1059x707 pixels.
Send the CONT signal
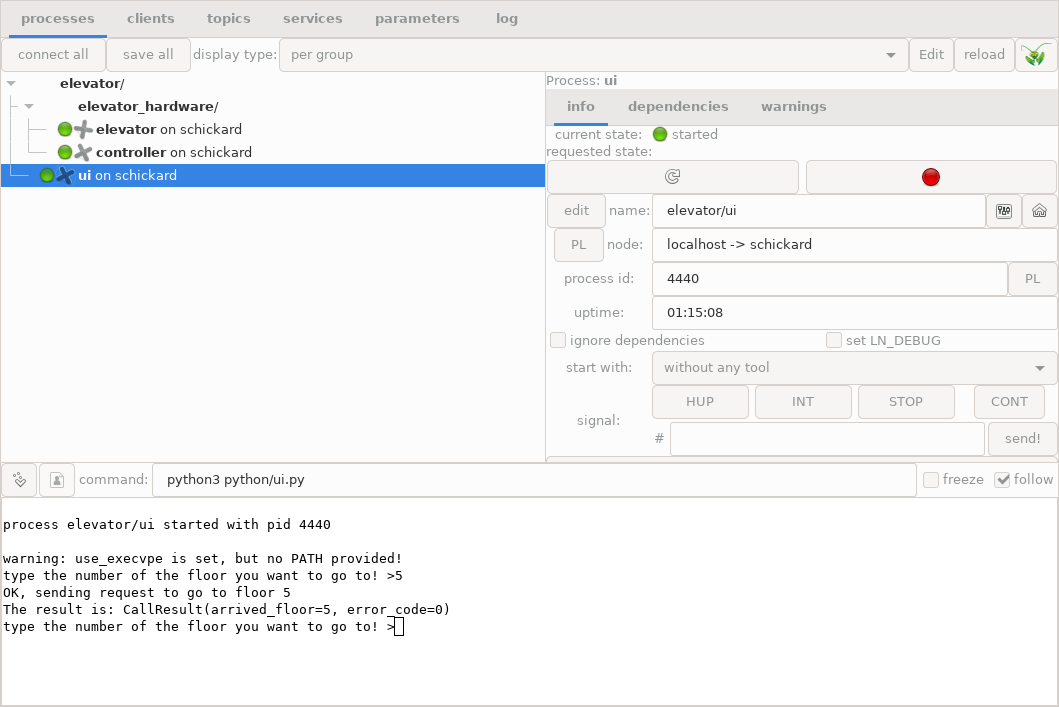tap(1009, 402)
